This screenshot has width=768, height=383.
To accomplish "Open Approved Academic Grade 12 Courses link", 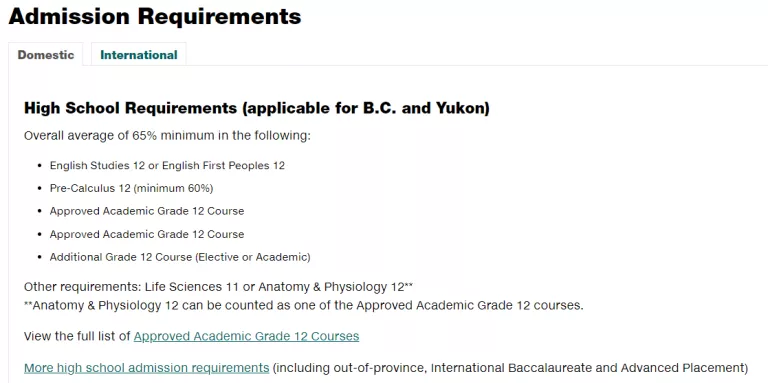I will [246, 336].
